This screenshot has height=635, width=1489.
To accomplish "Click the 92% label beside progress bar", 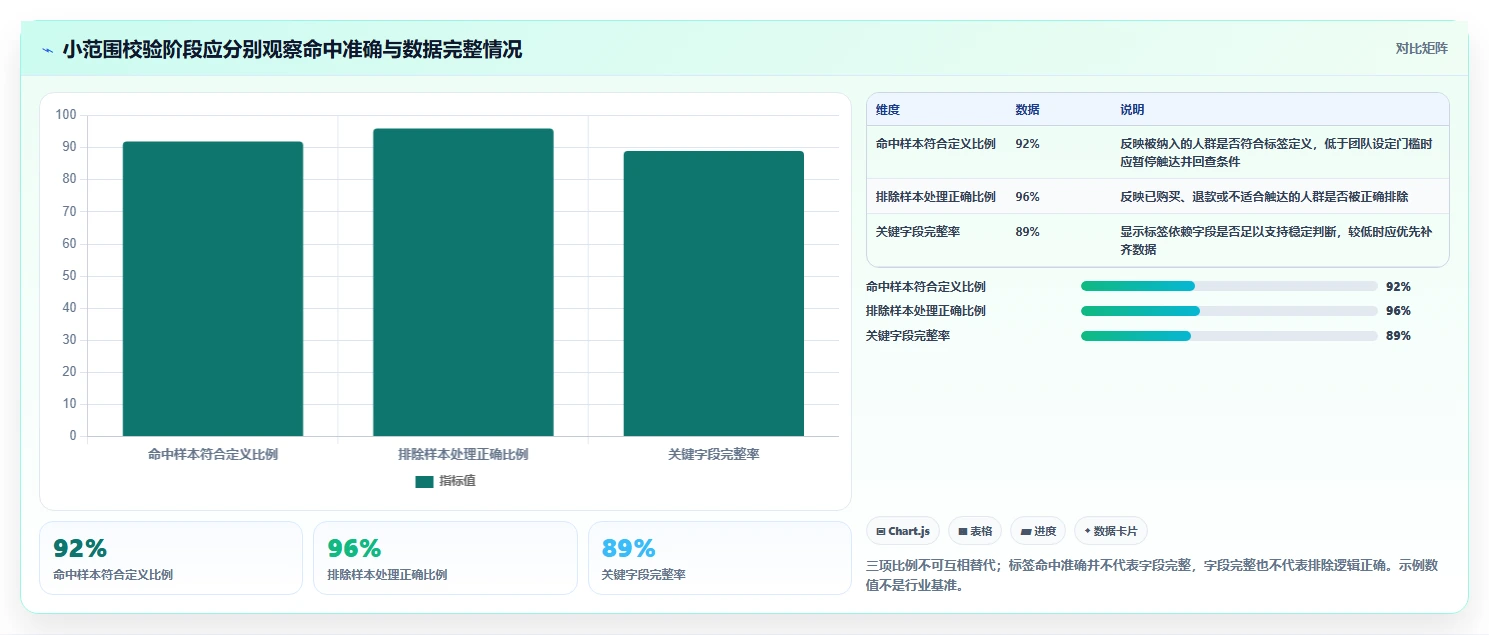I will pyautogui.click(x=1398, y=286).
